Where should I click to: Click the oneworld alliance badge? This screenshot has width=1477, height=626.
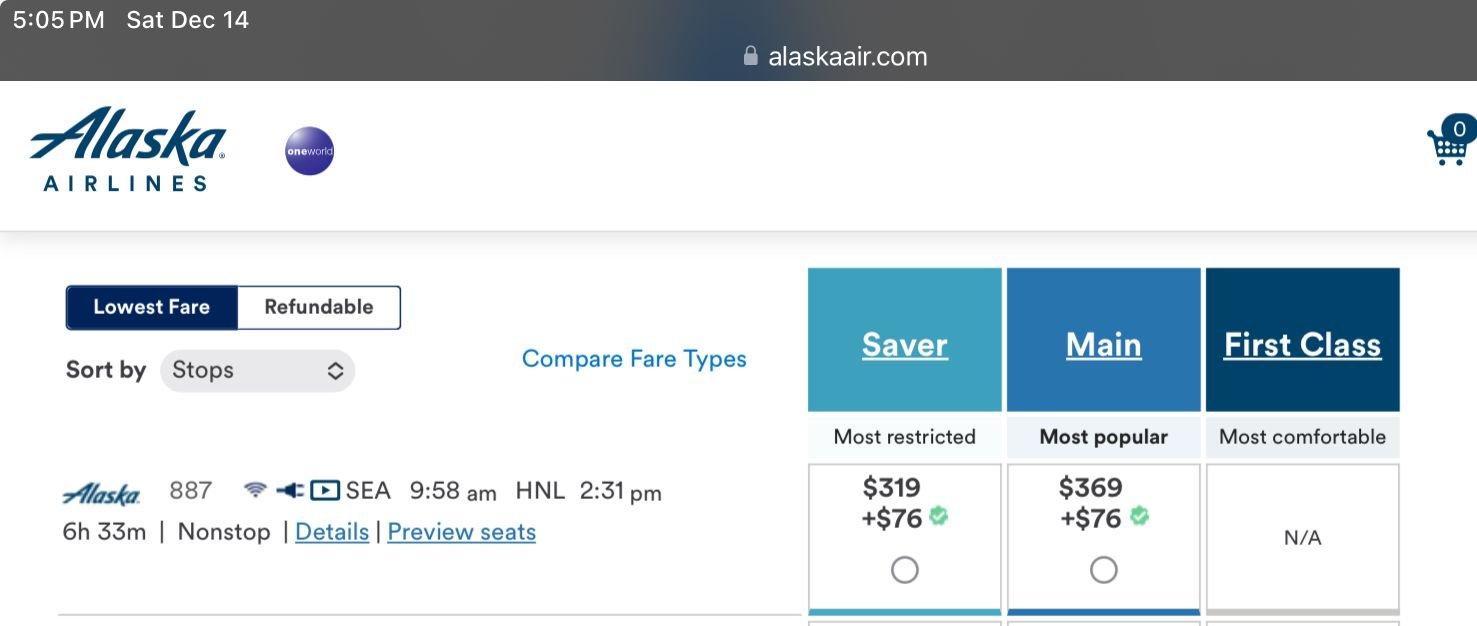(x=309, y=151)
